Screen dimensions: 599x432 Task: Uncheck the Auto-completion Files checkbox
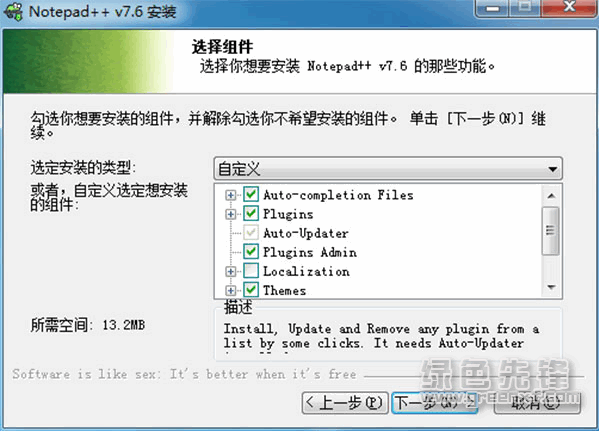coord(251,194)
